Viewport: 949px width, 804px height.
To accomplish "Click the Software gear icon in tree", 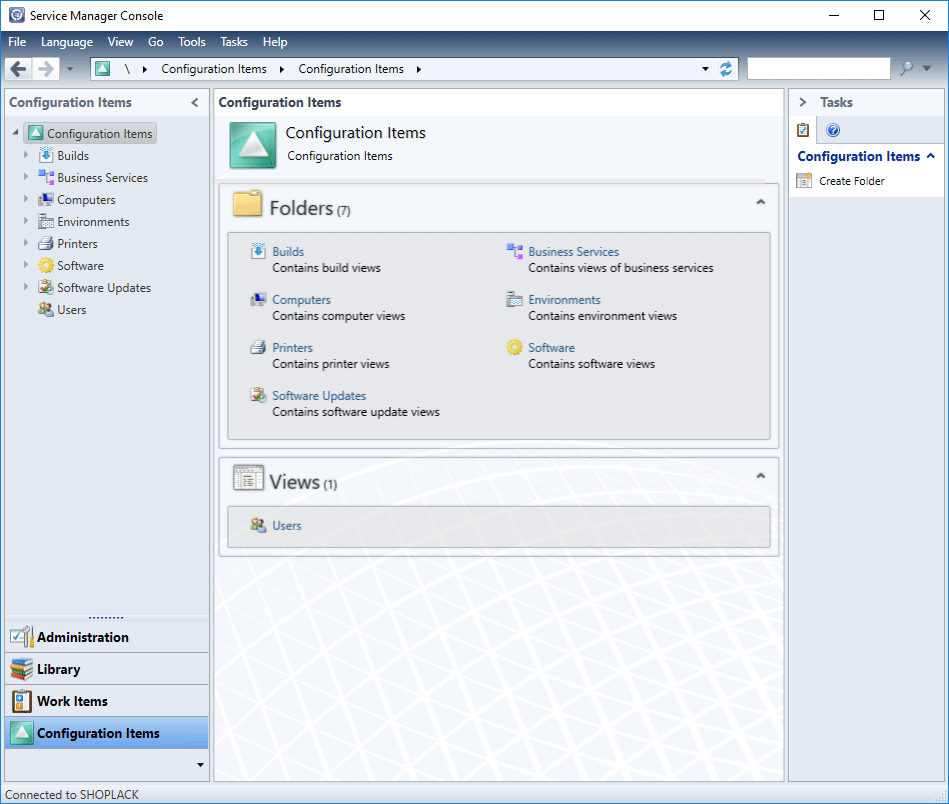I will pyautogui.click(x=46, y=266).
